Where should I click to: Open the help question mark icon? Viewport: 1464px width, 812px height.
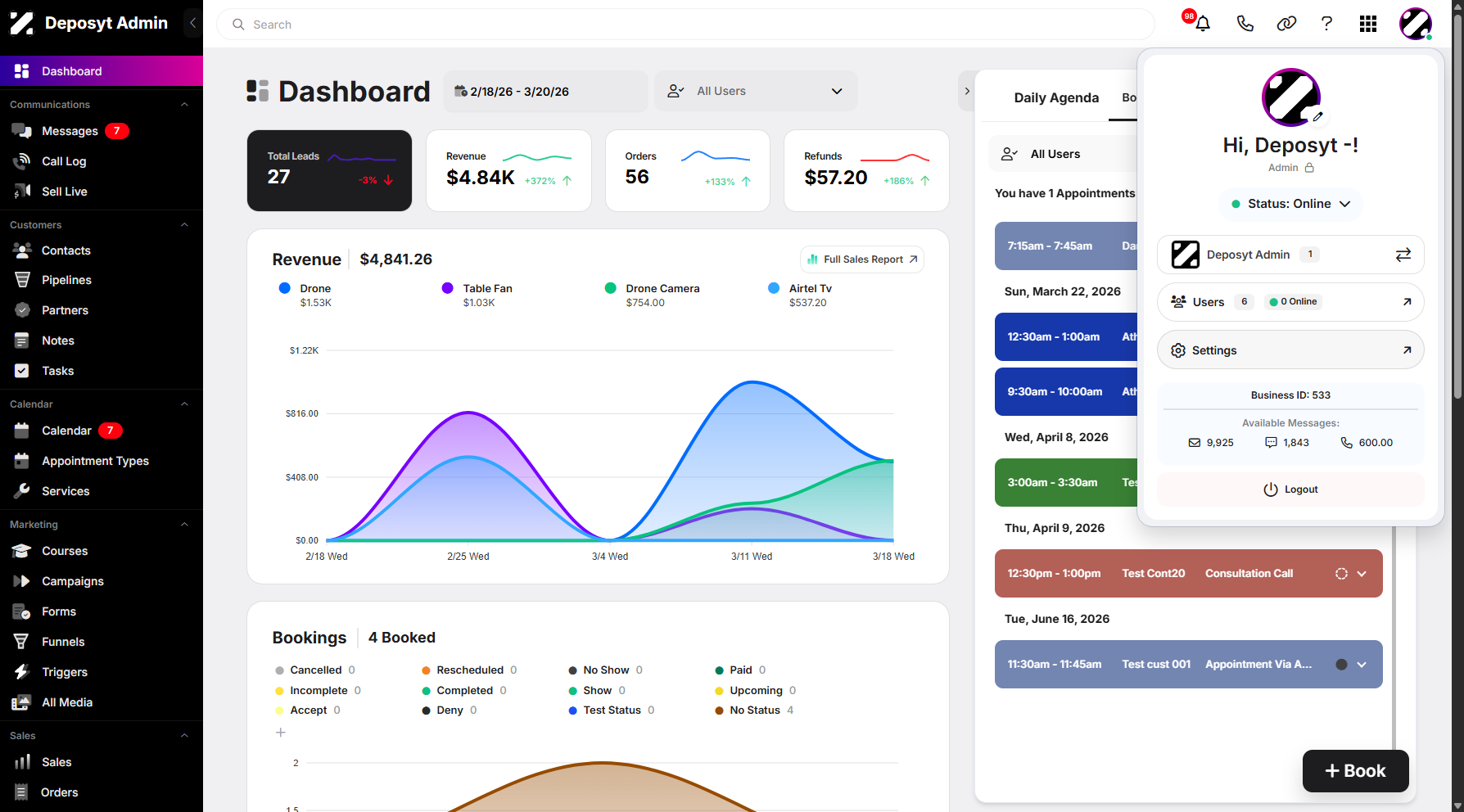(1326, 24)
